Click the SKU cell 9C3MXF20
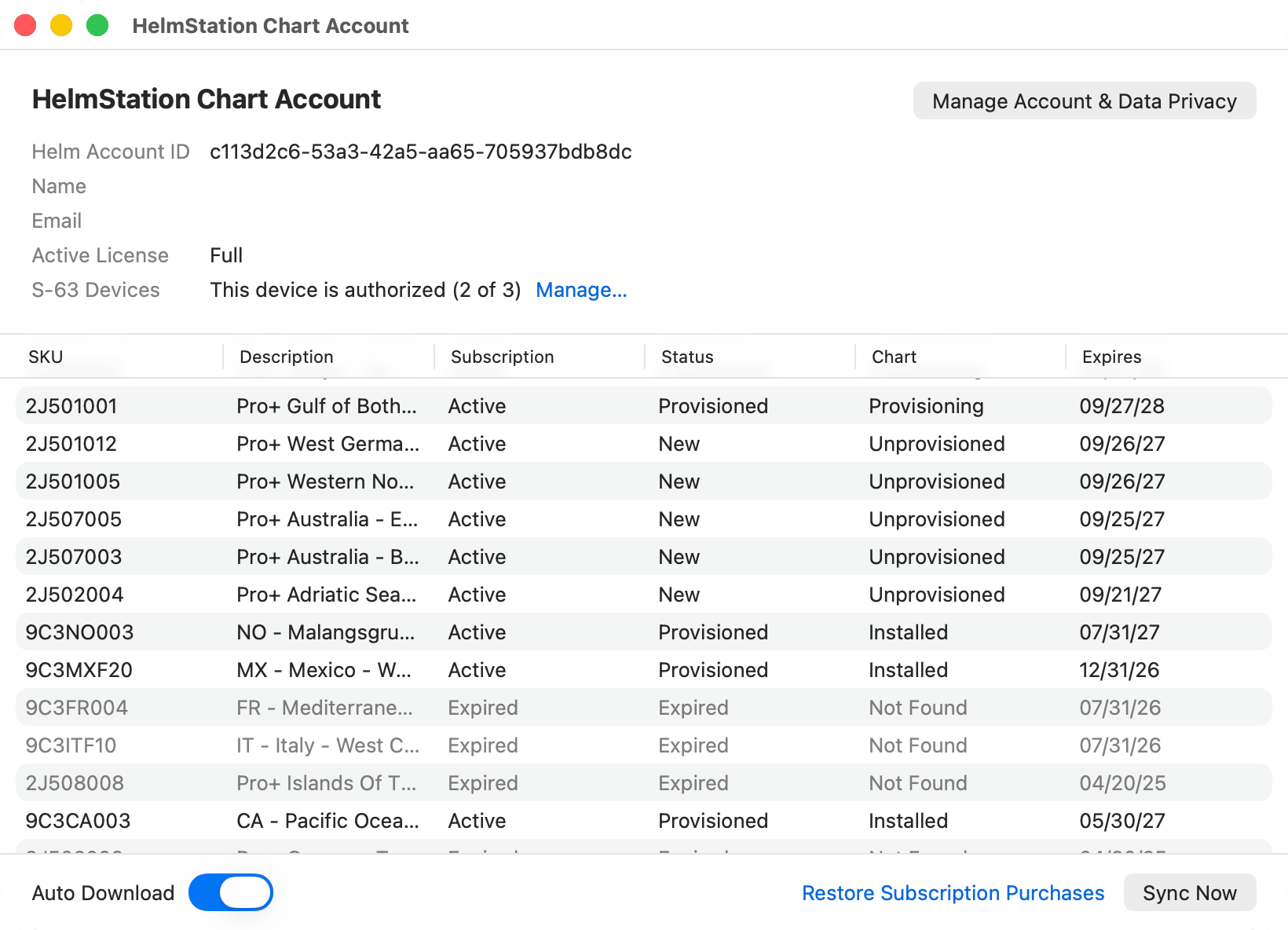 (x=79, y=670)
